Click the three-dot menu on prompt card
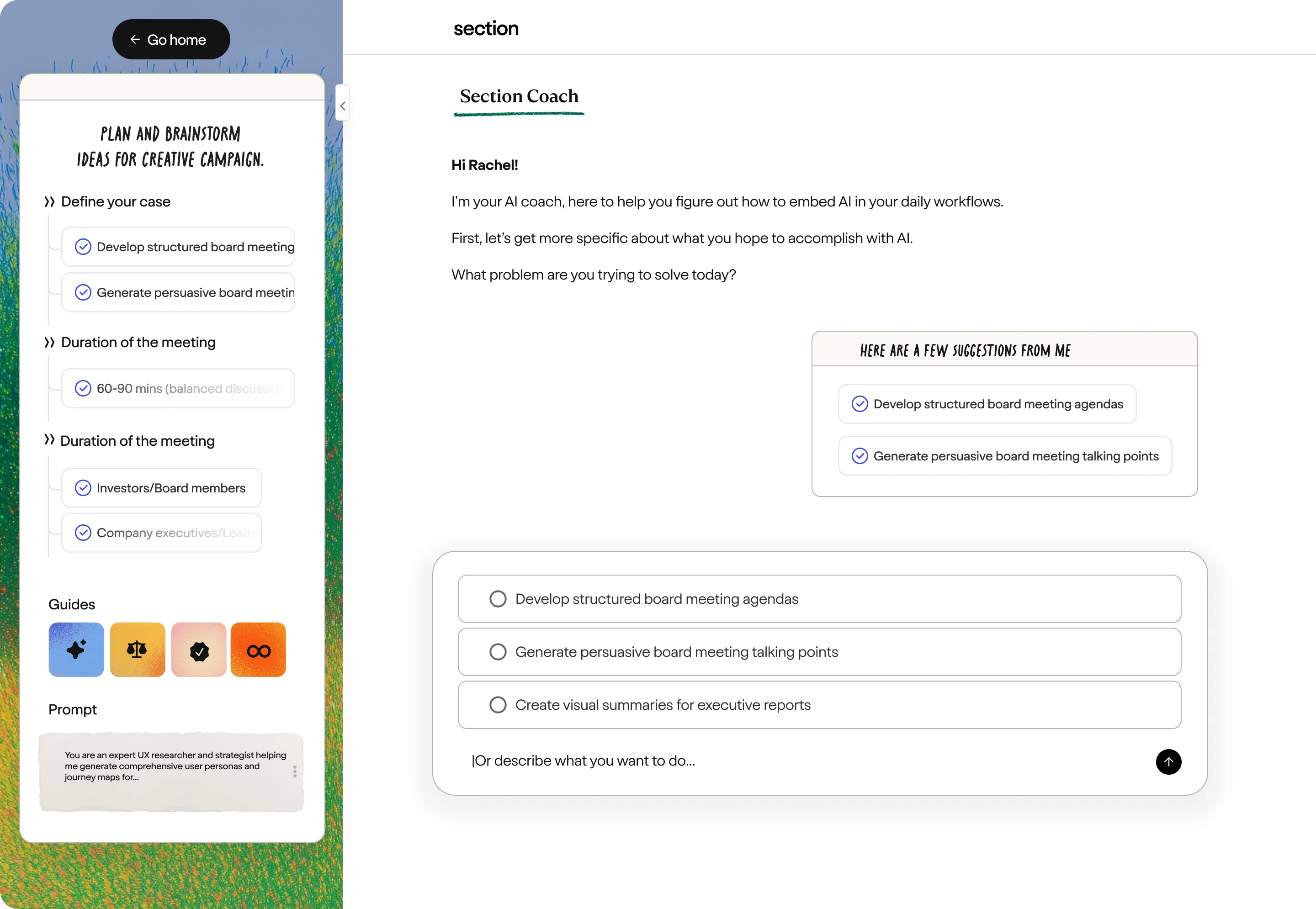1316x909 pixels. [295, 771]
